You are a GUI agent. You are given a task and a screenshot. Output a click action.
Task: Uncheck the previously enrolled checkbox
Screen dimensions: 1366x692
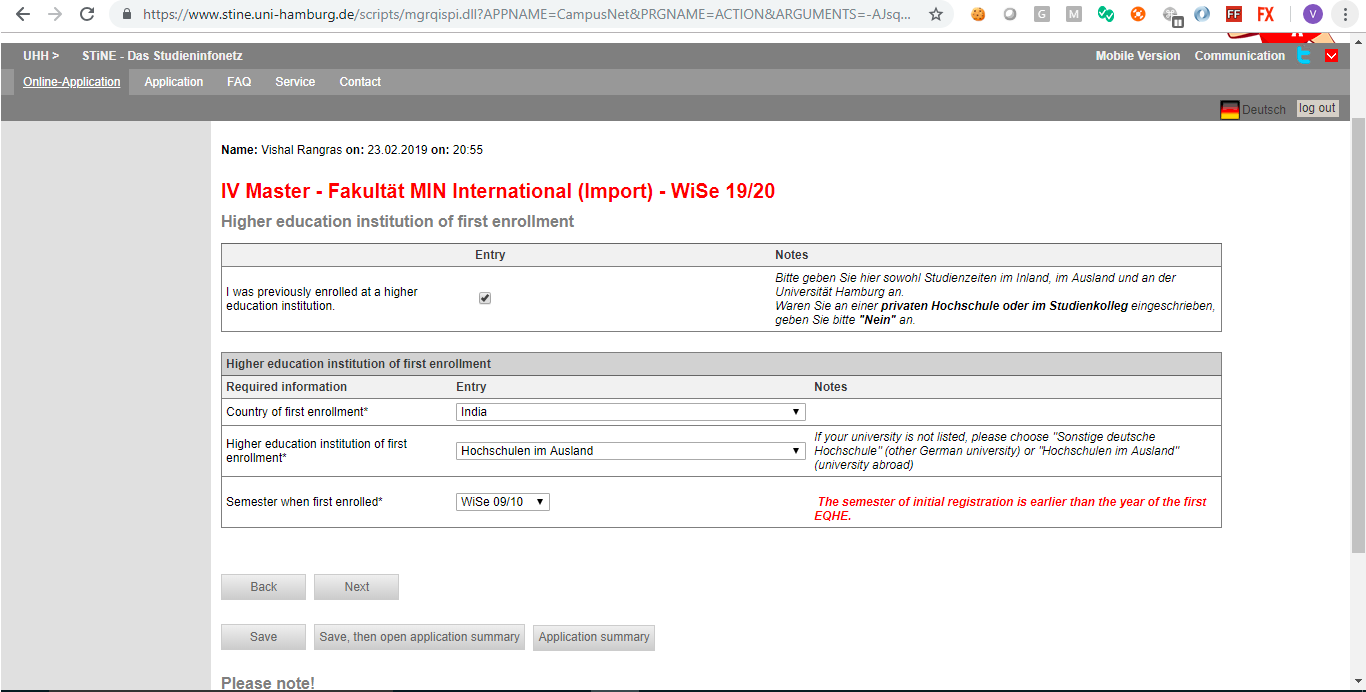coord(485,298)
